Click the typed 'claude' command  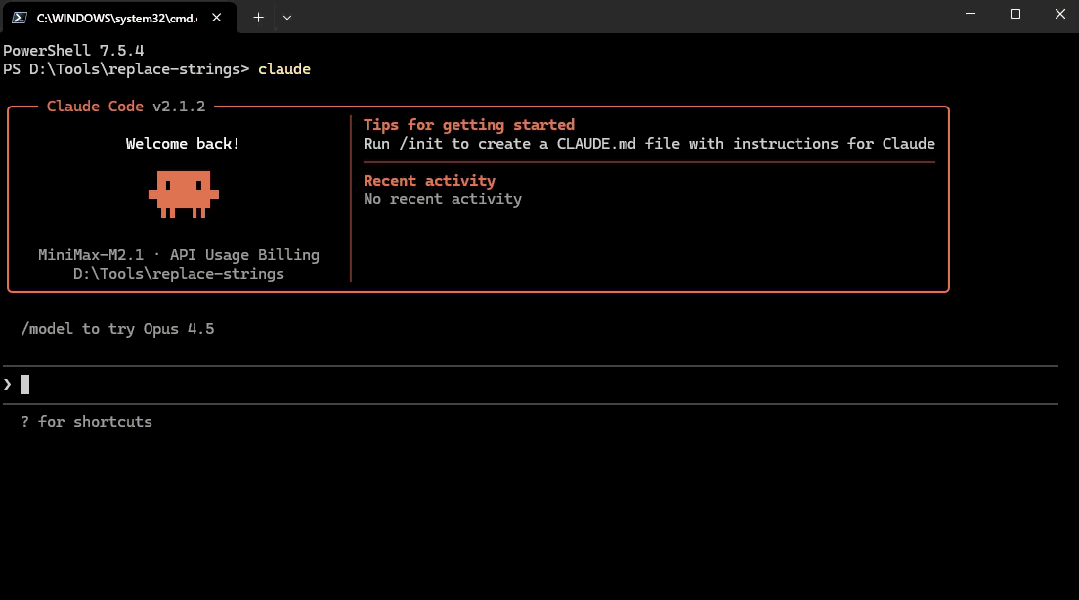click(284, 69)
